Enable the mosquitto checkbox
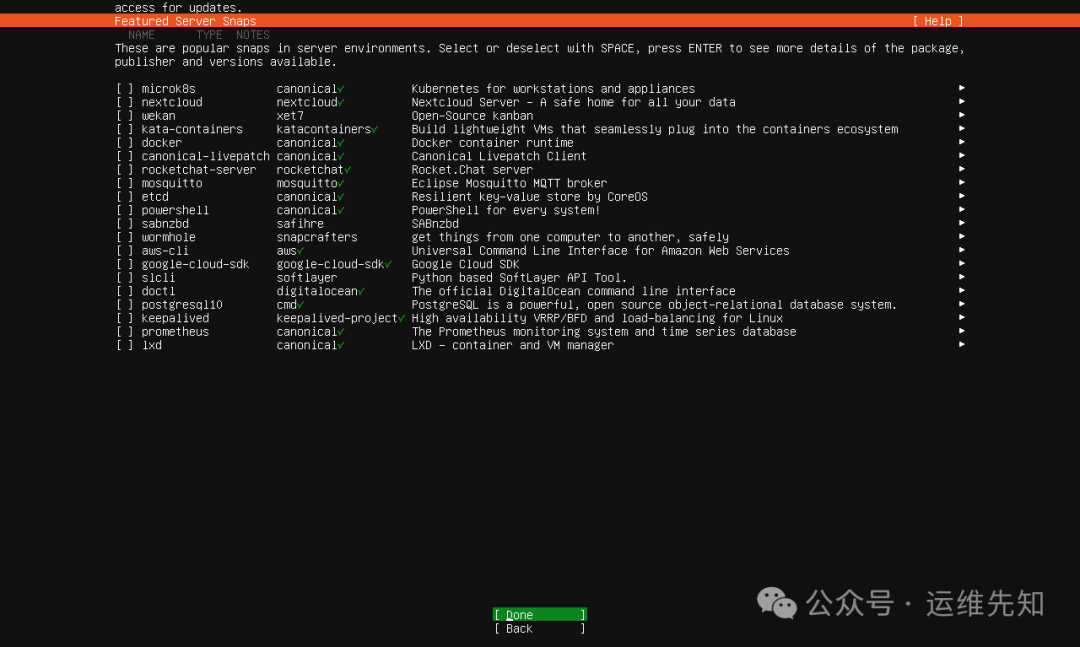Screen dimensions: 1080x647 pos(125,183)
